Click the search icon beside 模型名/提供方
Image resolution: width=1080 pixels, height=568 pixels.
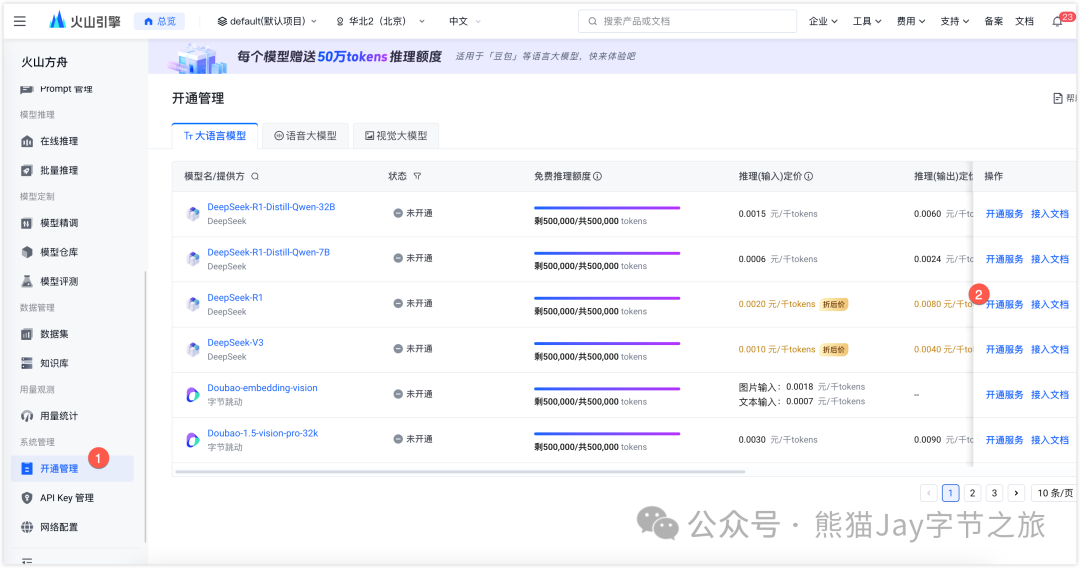(x=255, y=176)
